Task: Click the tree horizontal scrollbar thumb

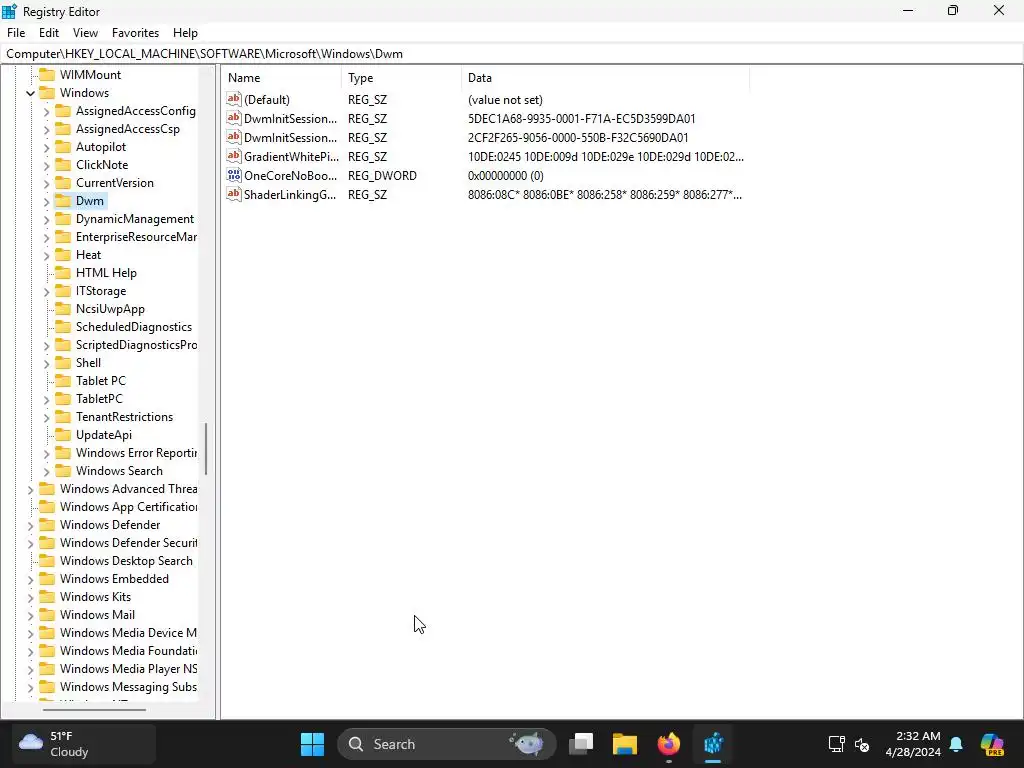Action: coord(94,709)
